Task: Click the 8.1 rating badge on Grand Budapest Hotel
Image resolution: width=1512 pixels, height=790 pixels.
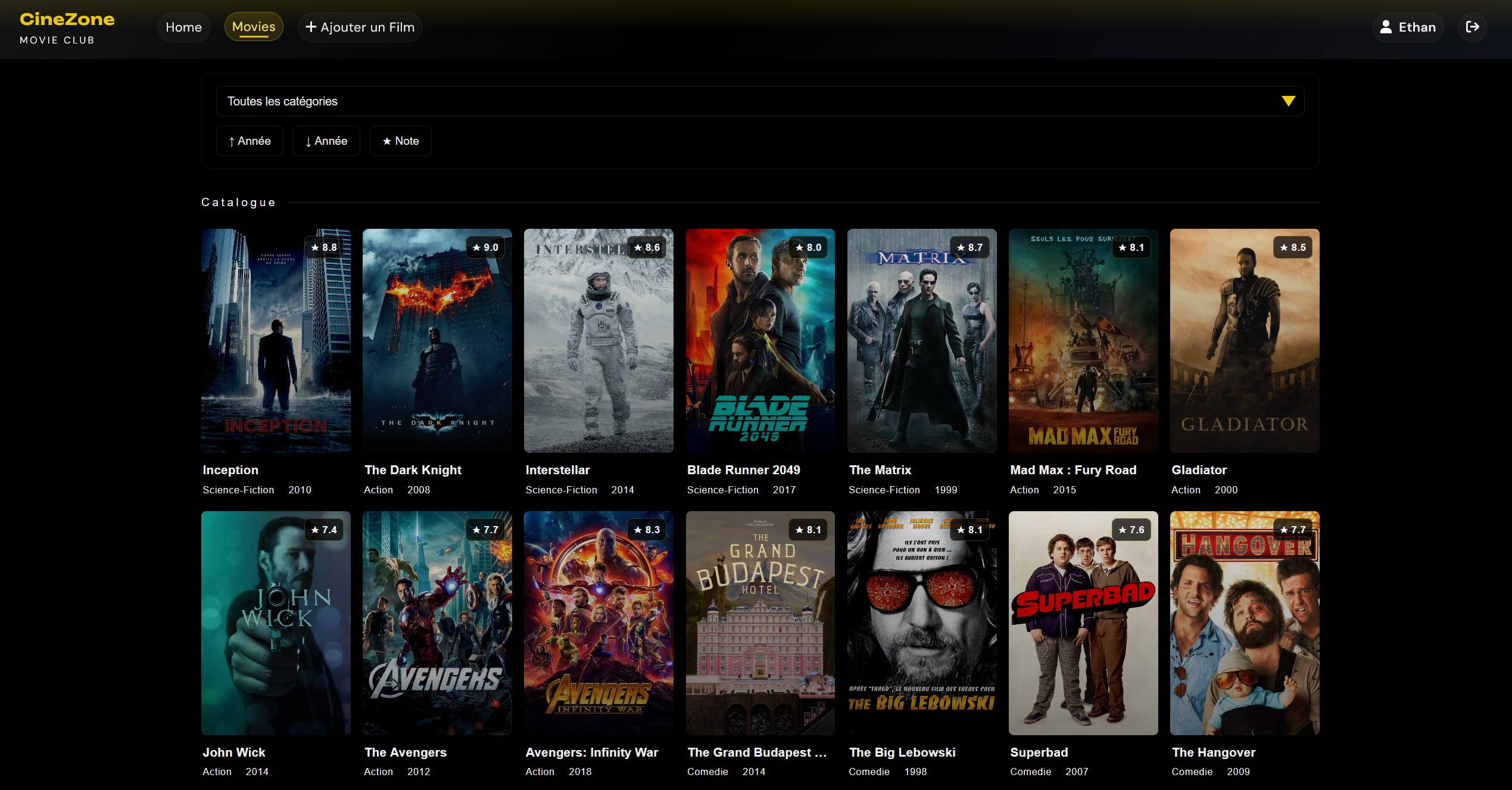Action: 808,530
